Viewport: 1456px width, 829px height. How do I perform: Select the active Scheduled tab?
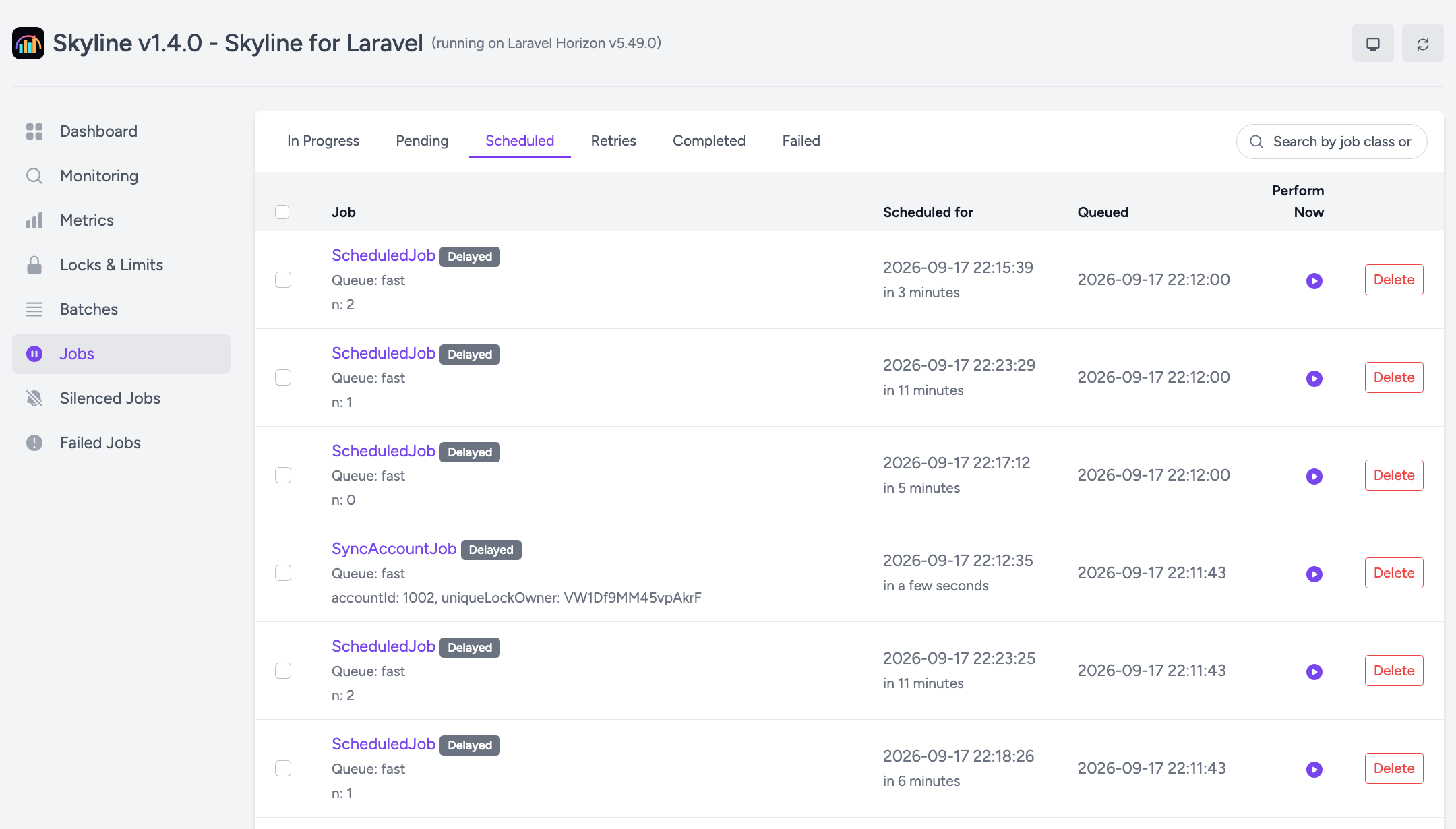click(x=520, y=141)
